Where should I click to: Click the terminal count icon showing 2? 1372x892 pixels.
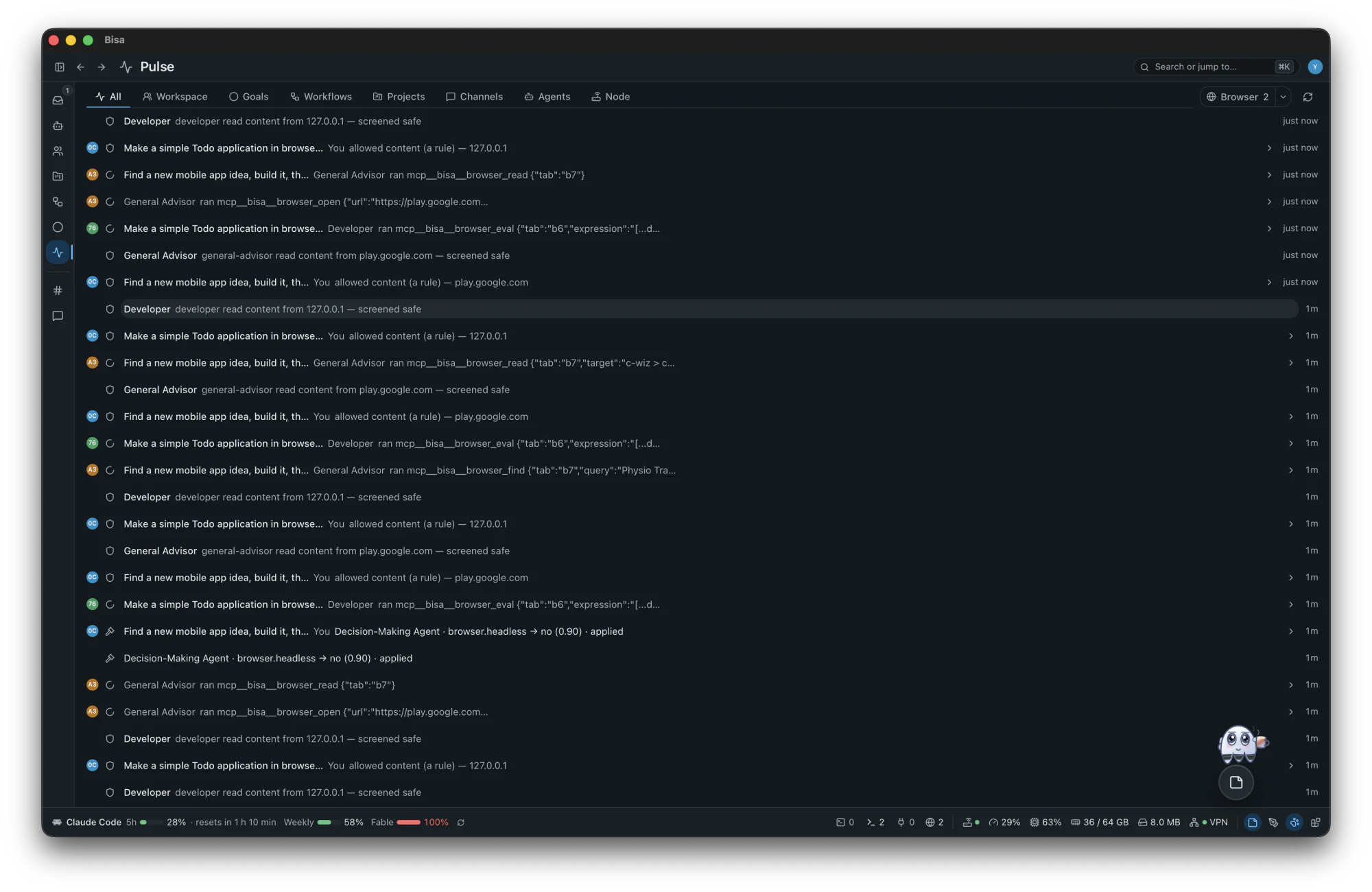875,822
